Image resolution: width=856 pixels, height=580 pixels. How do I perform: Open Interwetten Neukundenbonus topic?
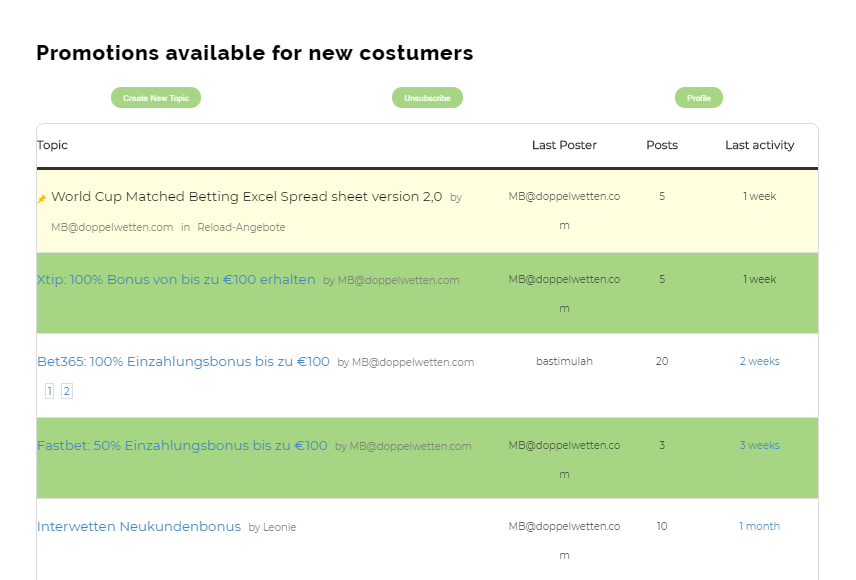point(139,527)
